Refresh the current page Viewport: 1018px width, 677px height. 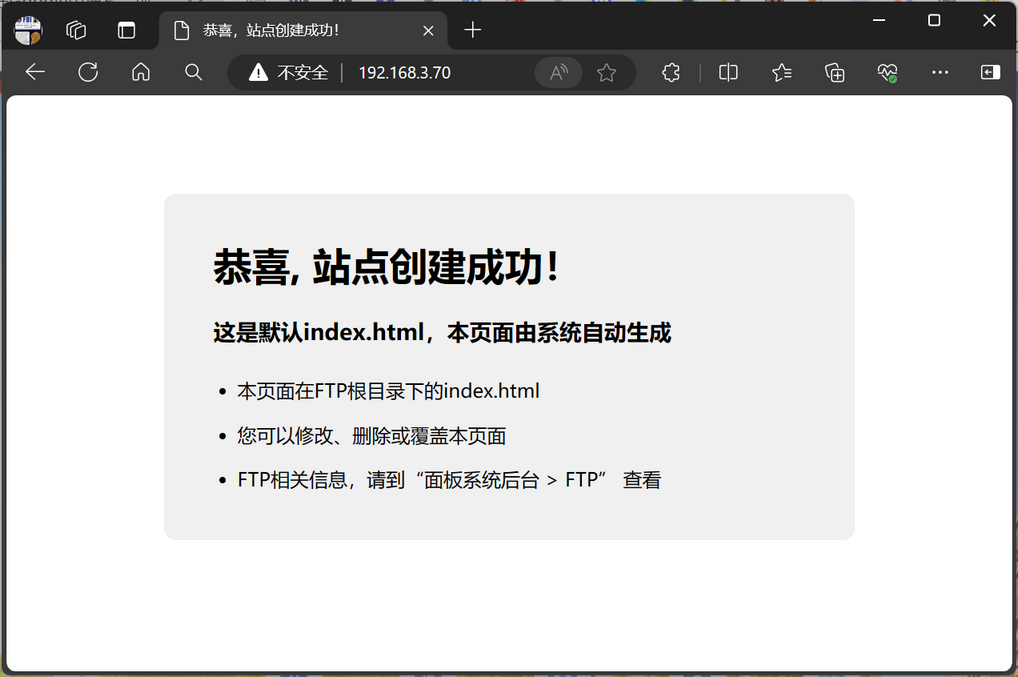(x=88, y=72)
